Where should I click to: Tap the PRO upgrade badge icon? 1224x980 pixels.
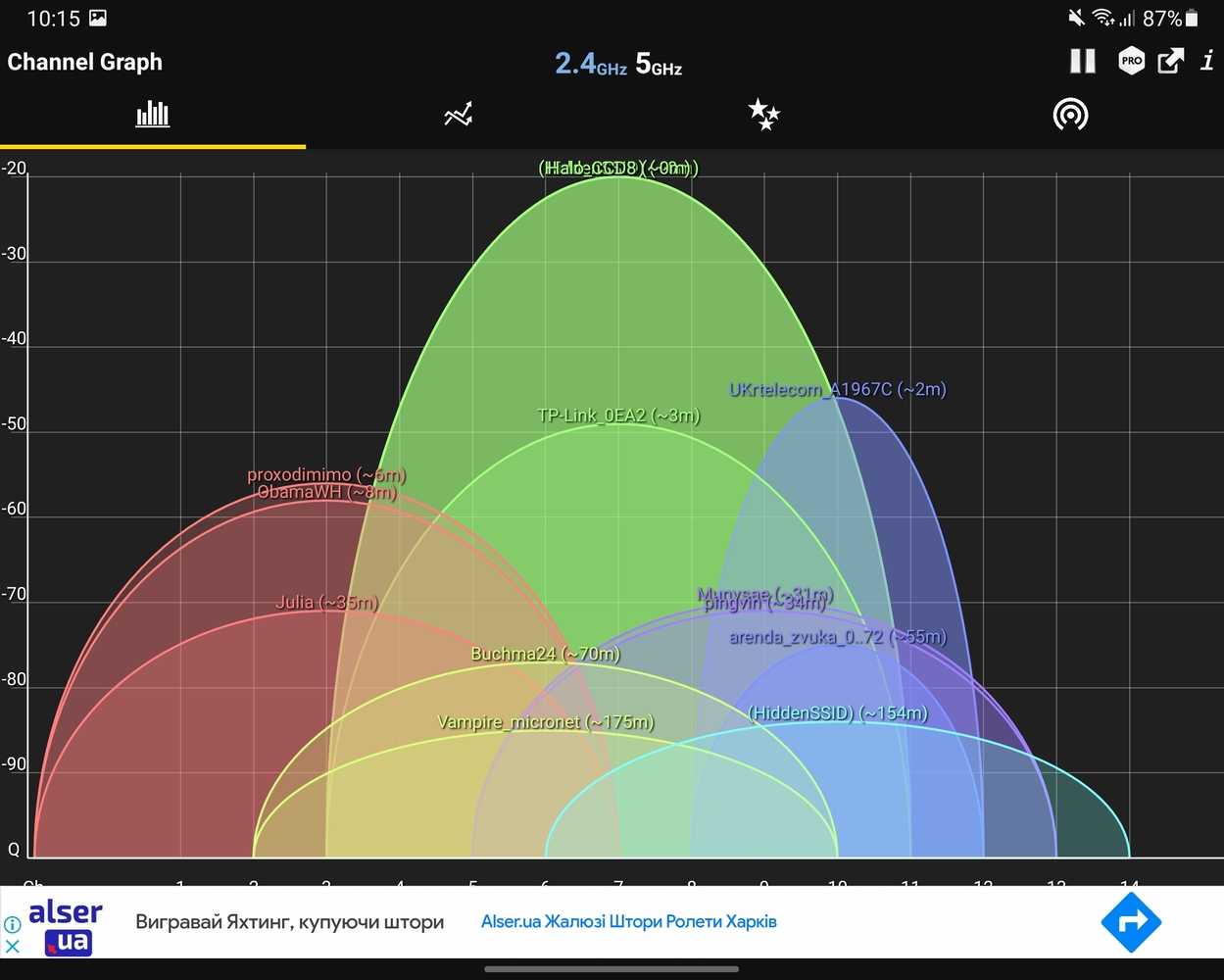pos(1131,62)
